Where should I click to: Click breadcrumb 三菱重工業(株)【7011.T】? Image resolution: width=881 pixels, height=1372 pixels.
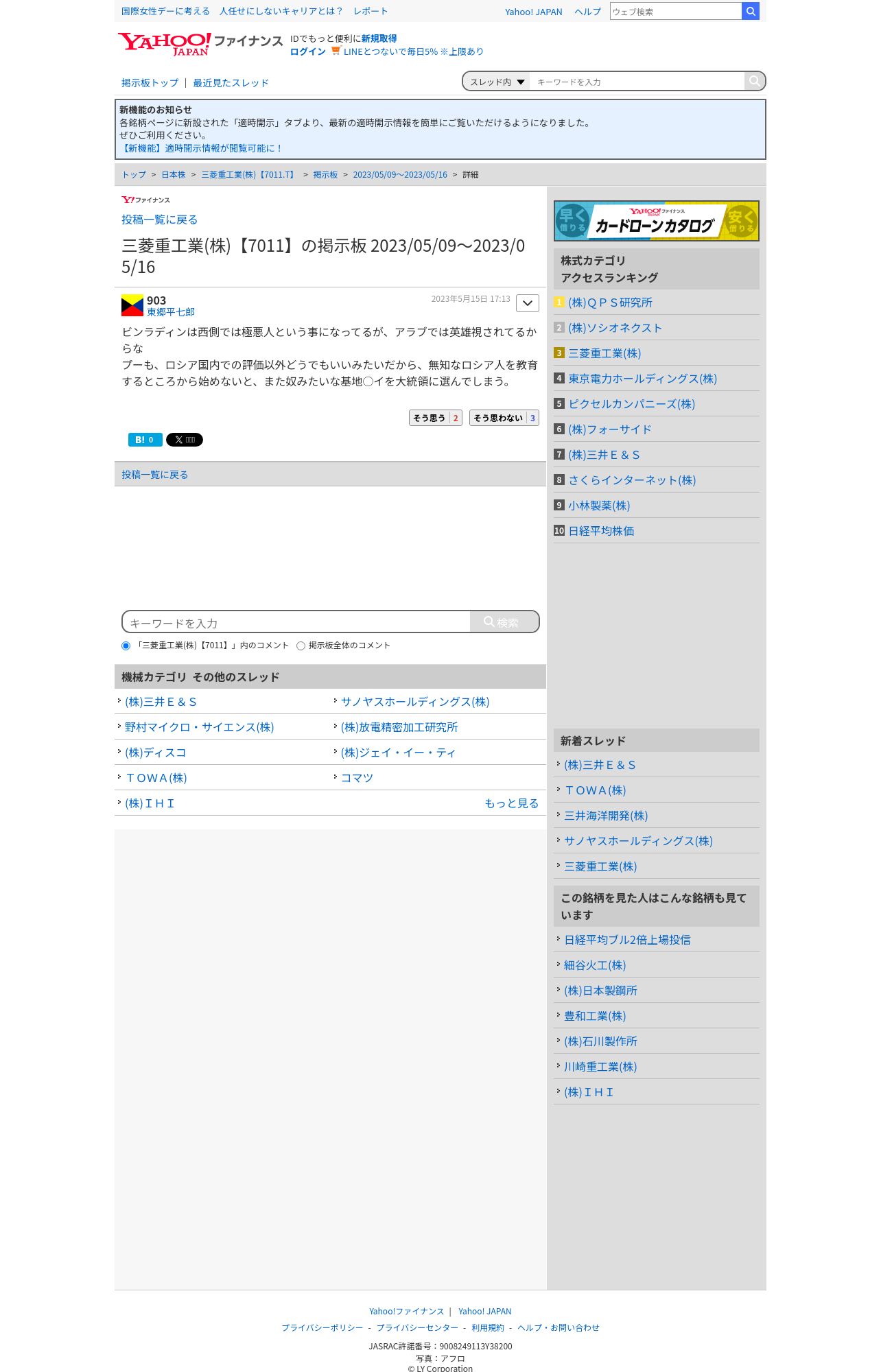coord(249,175)
